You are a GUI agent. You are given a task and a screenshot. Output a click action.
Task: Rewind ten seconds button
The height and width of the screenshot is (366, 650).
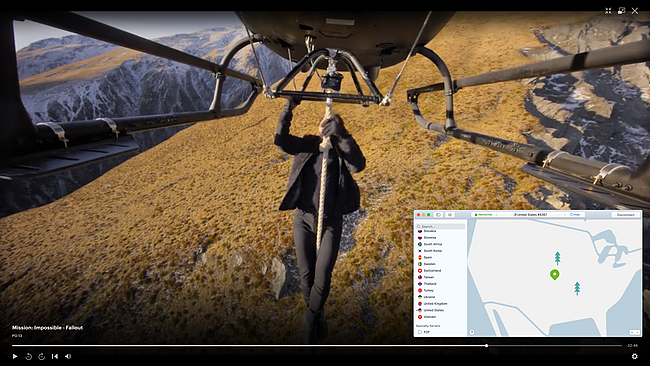[29, 356]
